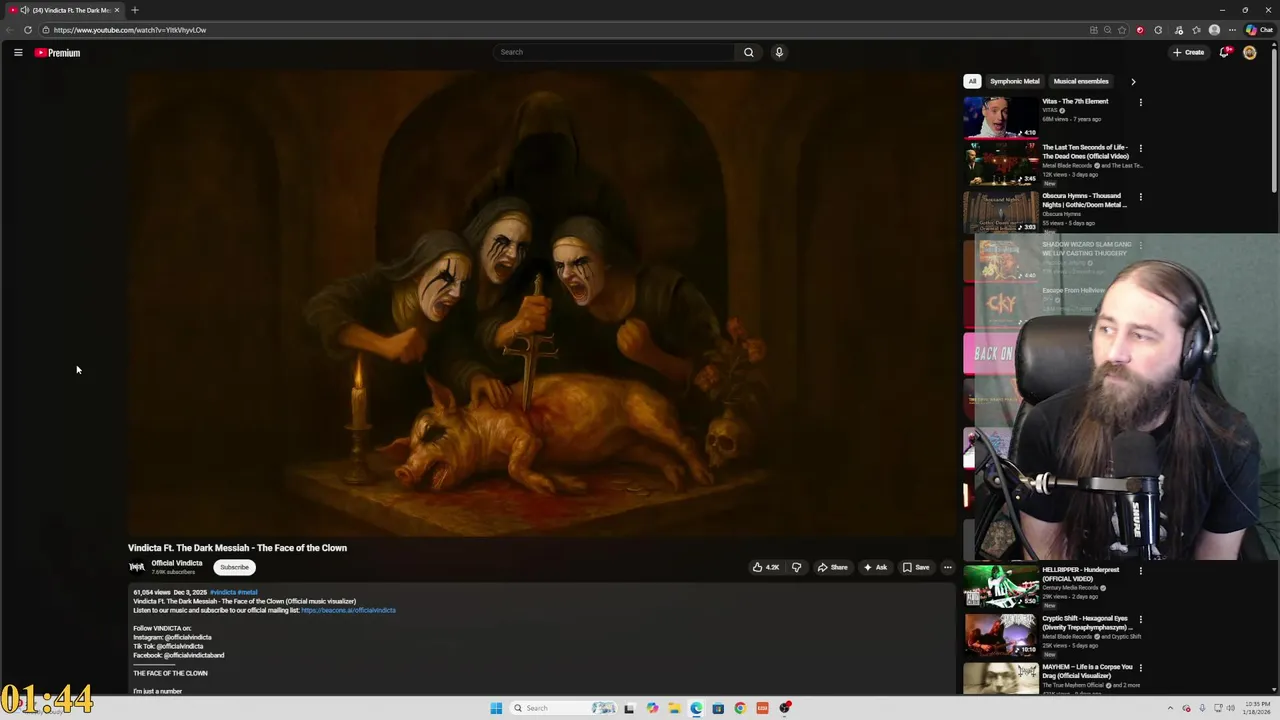Open File Explorer from the taskbar
This screenshot has height=720, width=1280.
pos(674,708)
